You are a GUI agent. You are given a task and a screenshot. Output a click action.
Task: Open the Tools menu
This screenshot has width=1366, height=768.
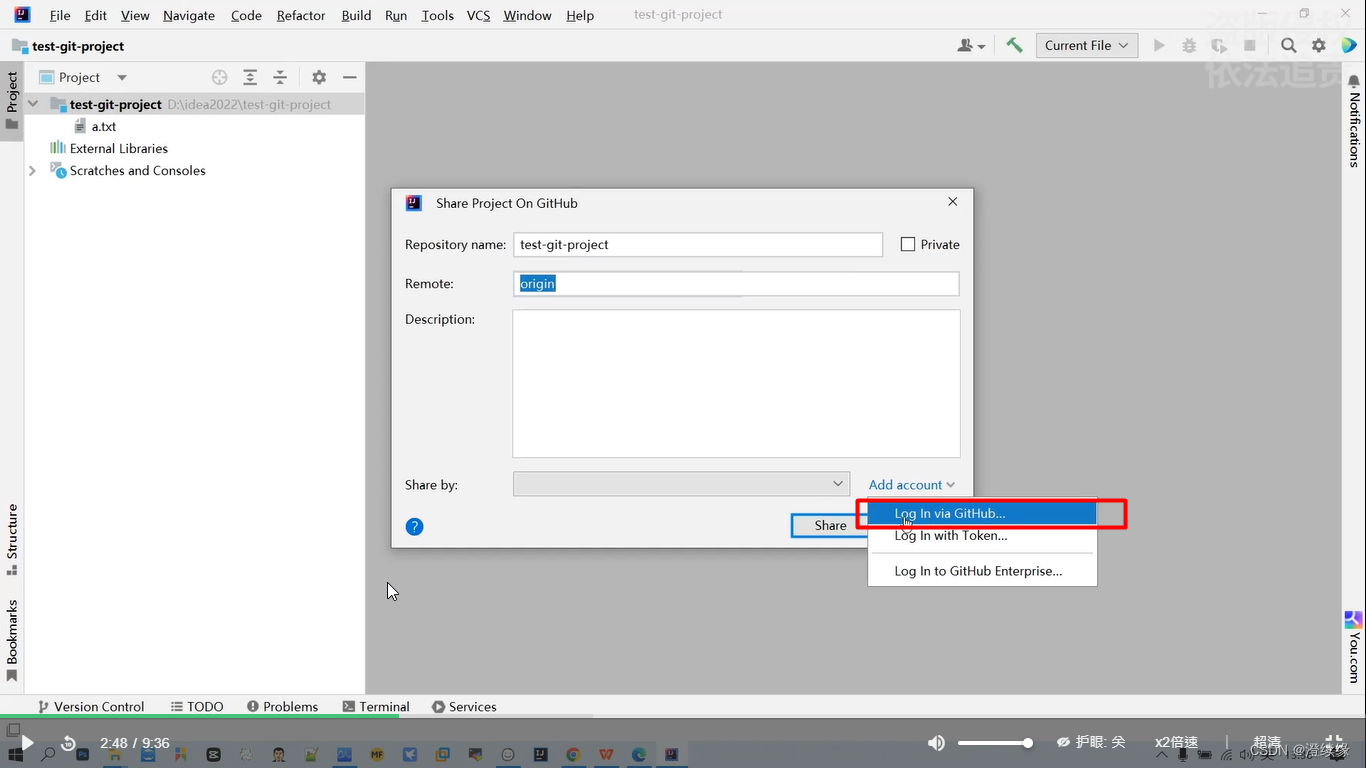point(437,15)
